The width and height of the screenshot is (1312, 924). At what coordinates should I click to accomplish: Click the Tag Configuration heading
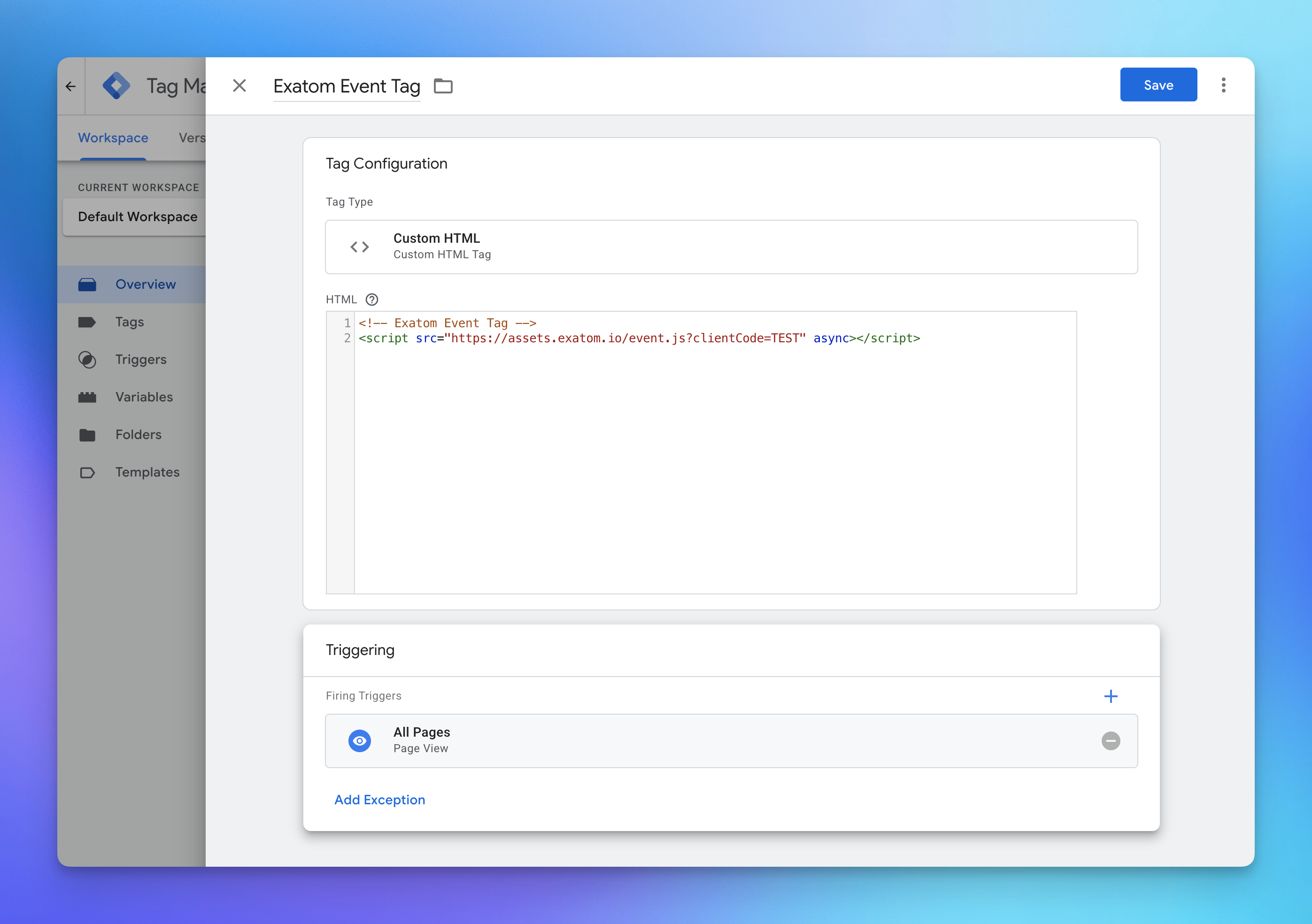click(x=386, y=163)
